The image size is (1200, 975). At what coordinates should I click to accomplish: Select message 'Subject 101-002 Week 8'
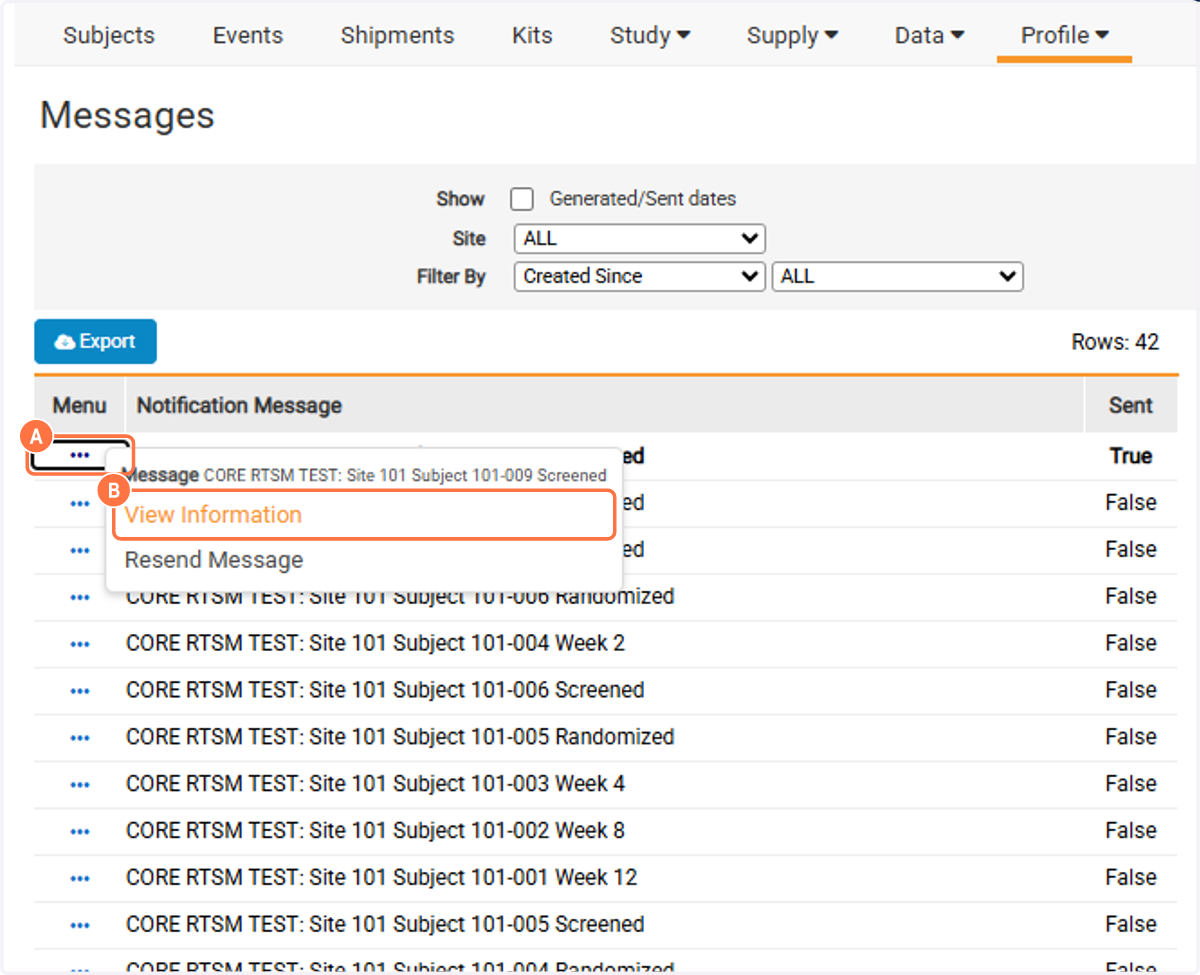(375, 831)
